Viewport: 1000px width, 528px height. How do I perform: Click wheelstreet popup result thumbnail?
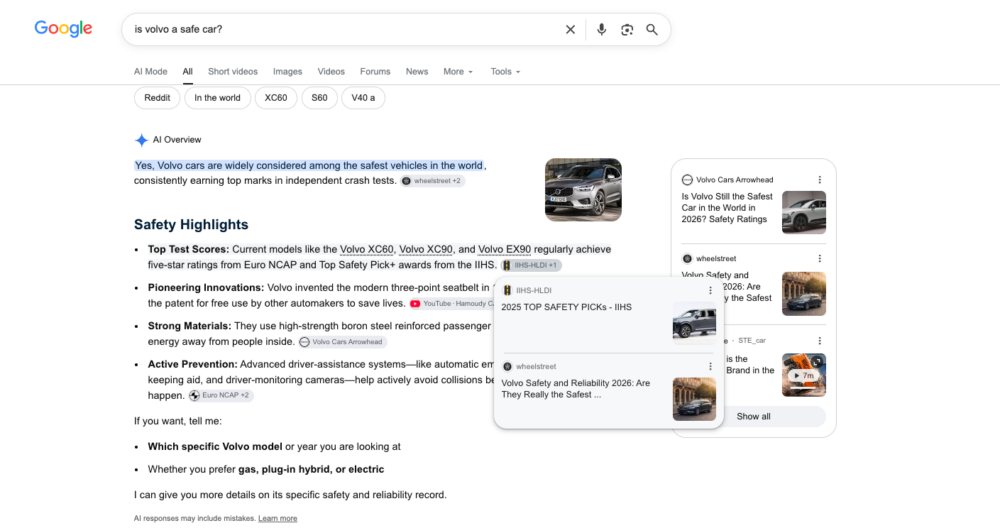(694, 399)
